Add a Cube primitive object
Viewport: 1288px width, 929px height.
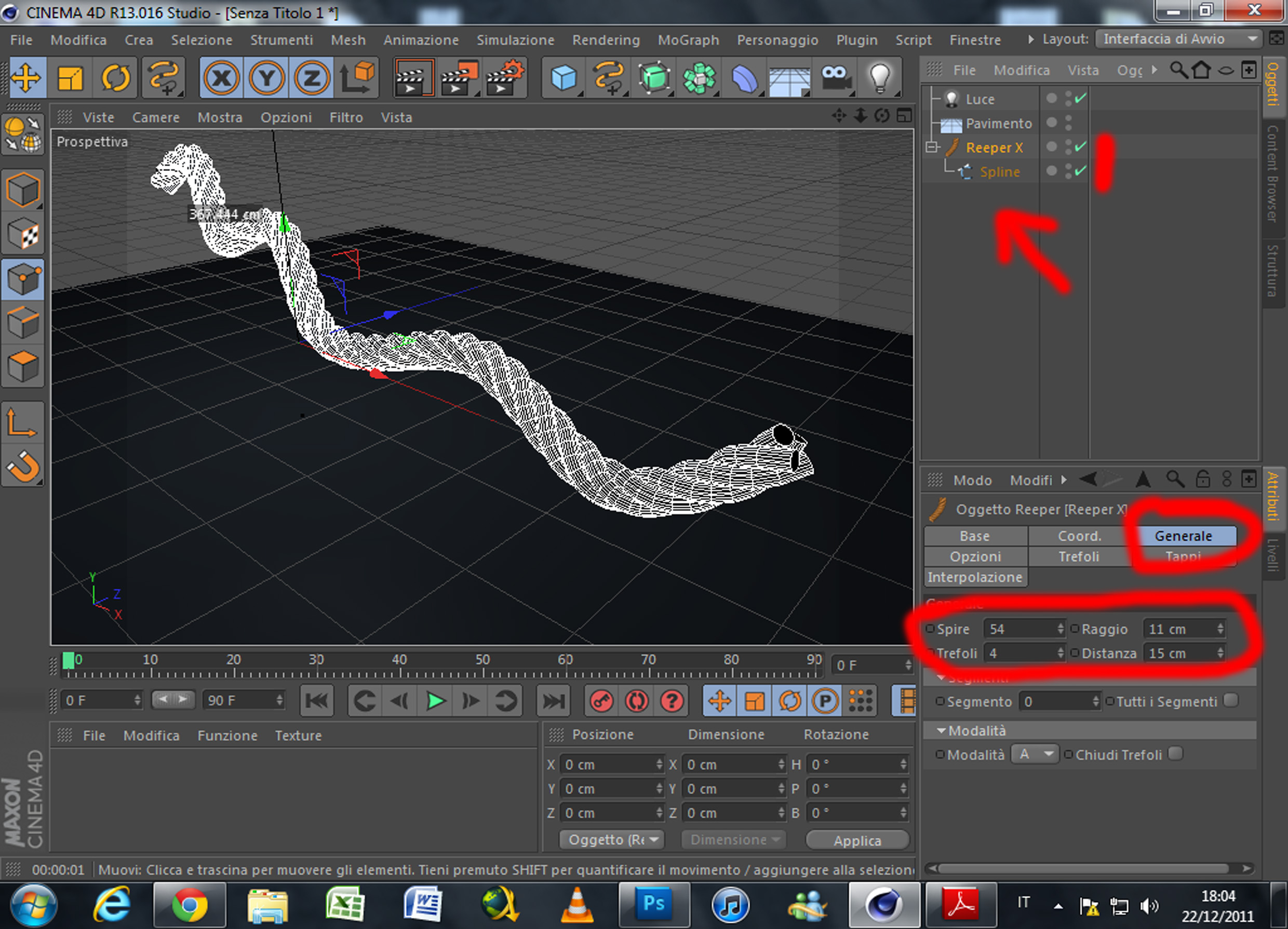pos(563,78)
